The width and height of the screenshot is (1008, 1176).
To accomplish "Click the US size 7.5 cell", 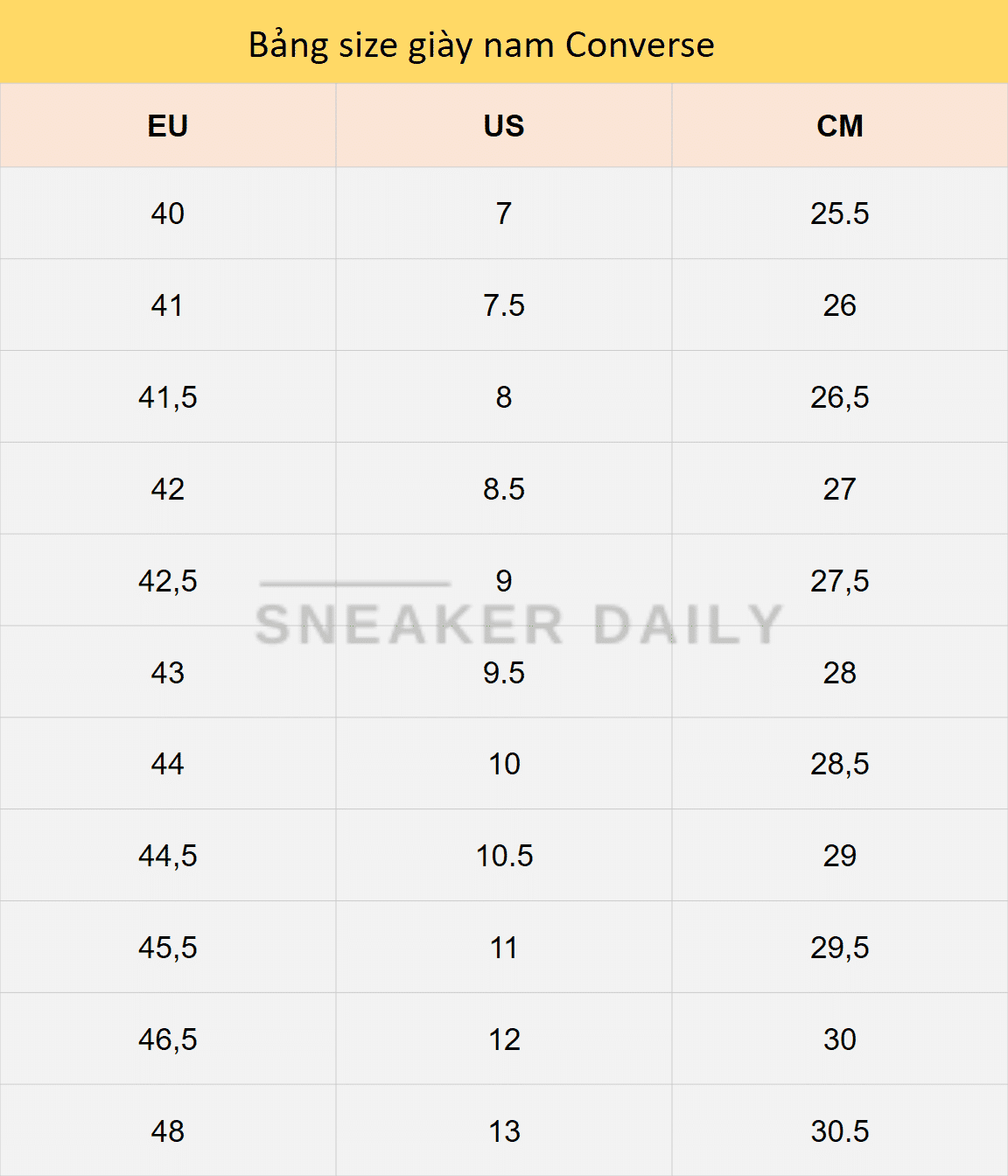I will point(504,305).
